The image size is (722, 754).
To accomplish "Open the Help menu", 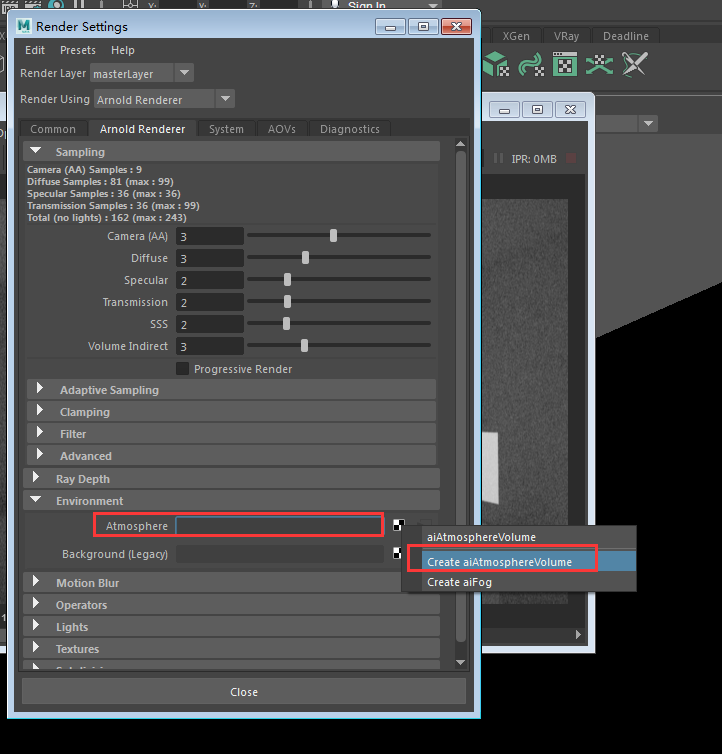I will pos(123,50).
